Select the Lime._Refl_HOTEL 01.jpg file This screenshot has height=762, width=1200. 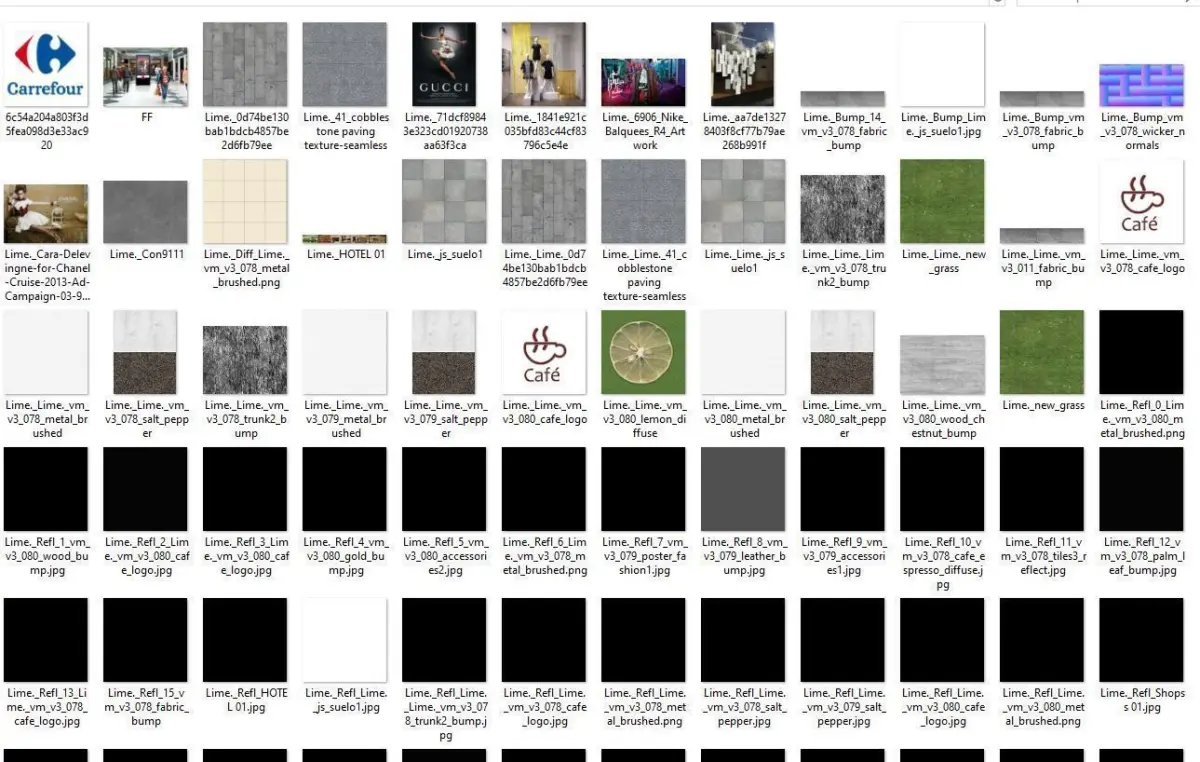click(245, 640)
